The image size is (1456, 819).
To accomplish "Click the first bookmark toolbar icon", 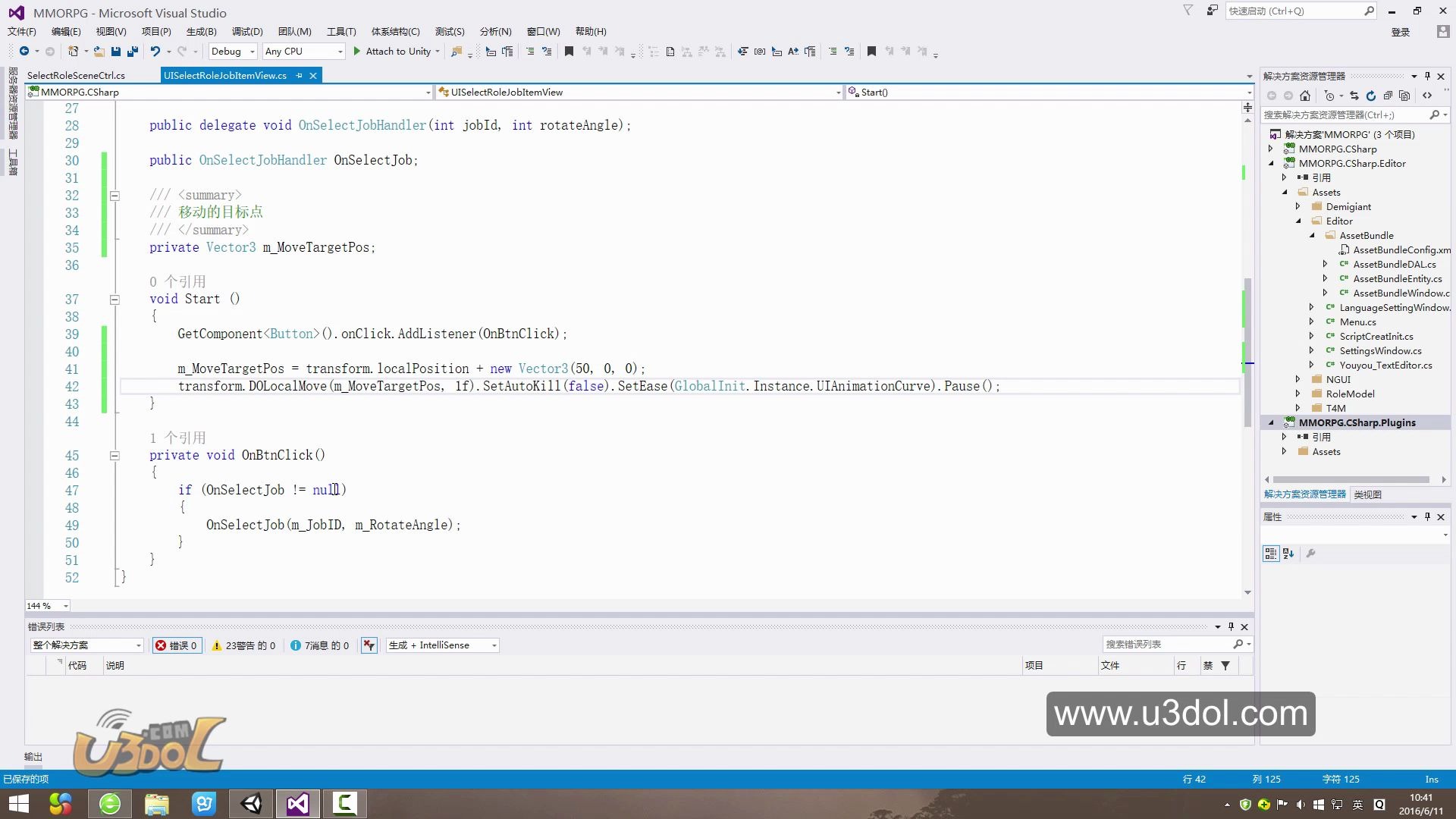I will (569, 52).
